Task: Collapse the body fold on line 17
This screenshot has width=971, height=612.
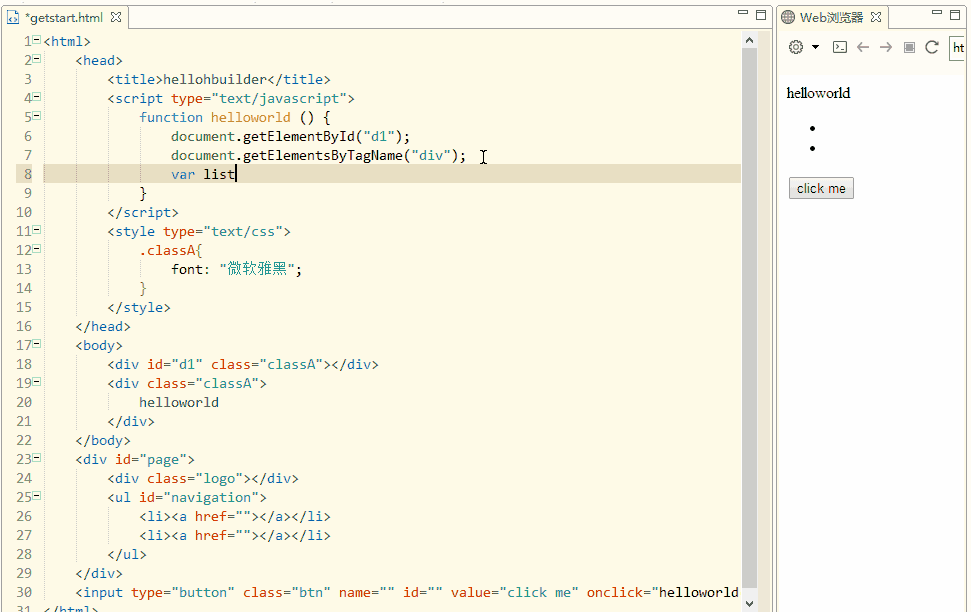Action: coord(37,344)
